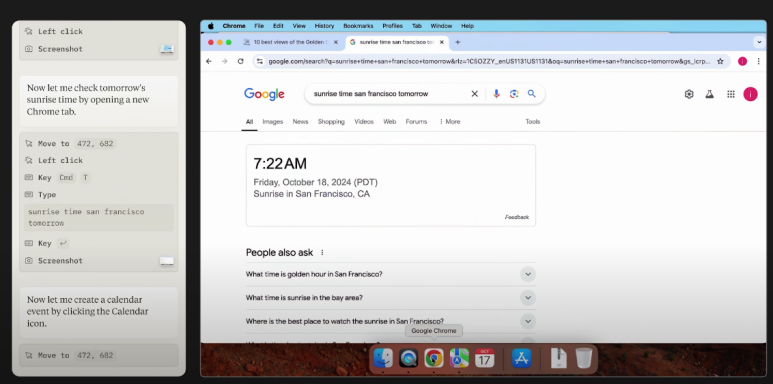Submit search with the magnifier icon

point(531,94)
